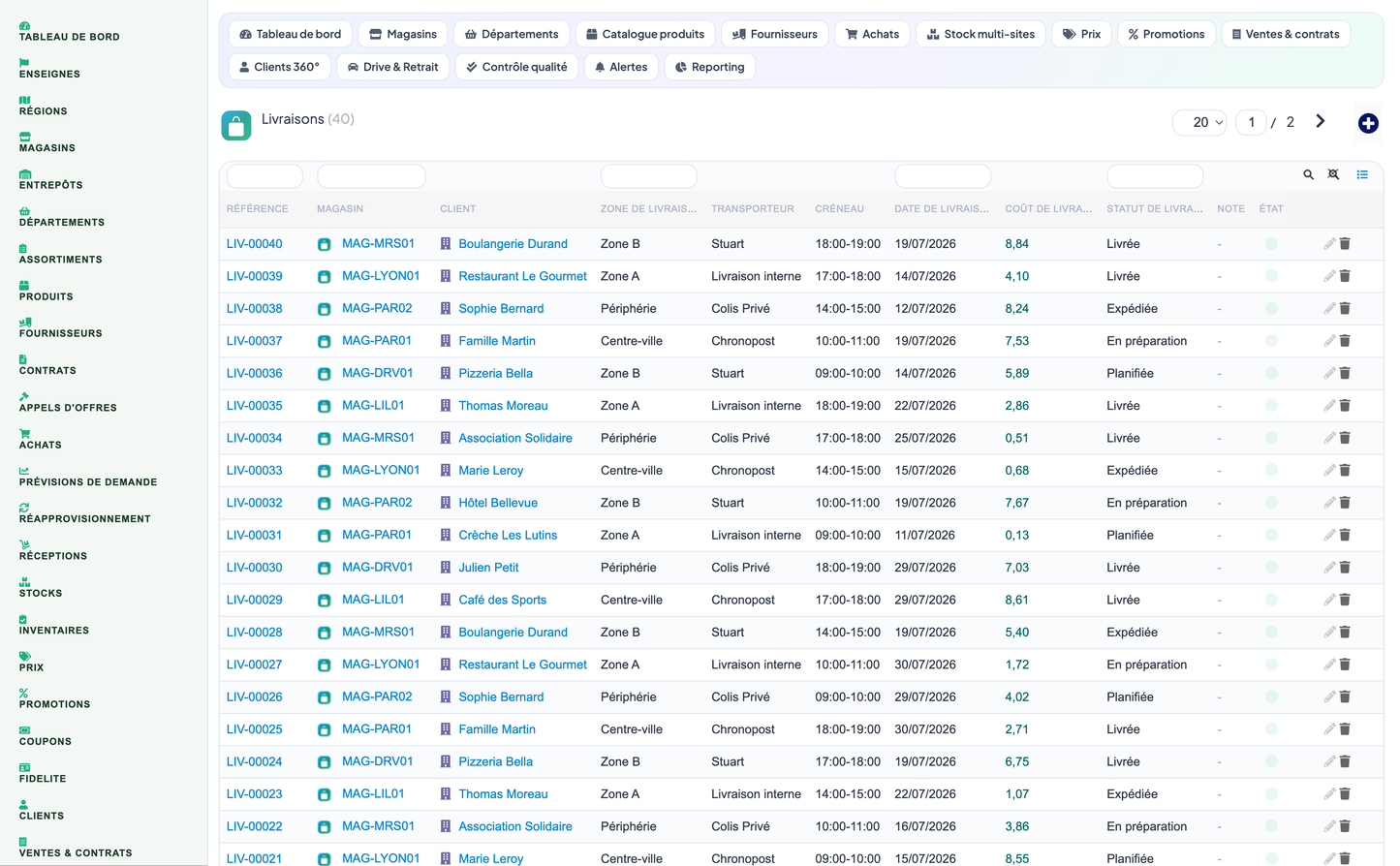Click the Date de livraison filter field
Viewport: 1400px width, 866px height.
tap(943, 176)
